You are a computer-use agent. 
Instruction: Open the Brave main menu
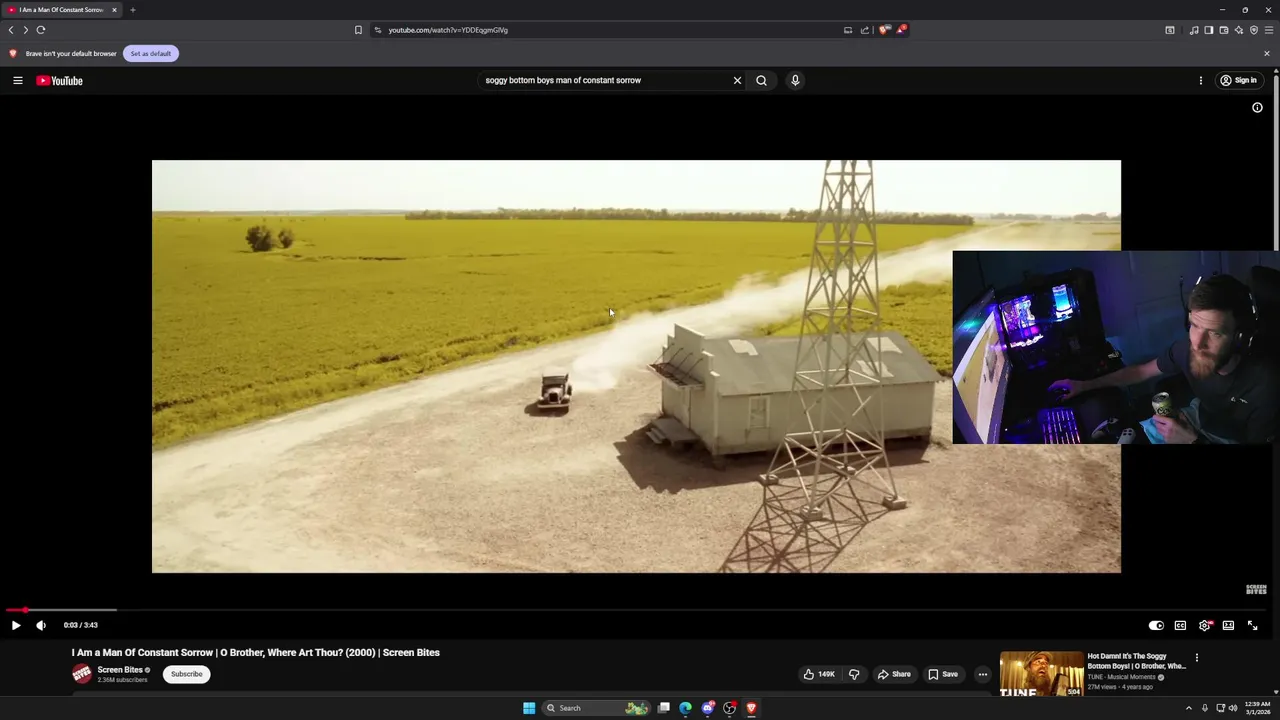1269,30
